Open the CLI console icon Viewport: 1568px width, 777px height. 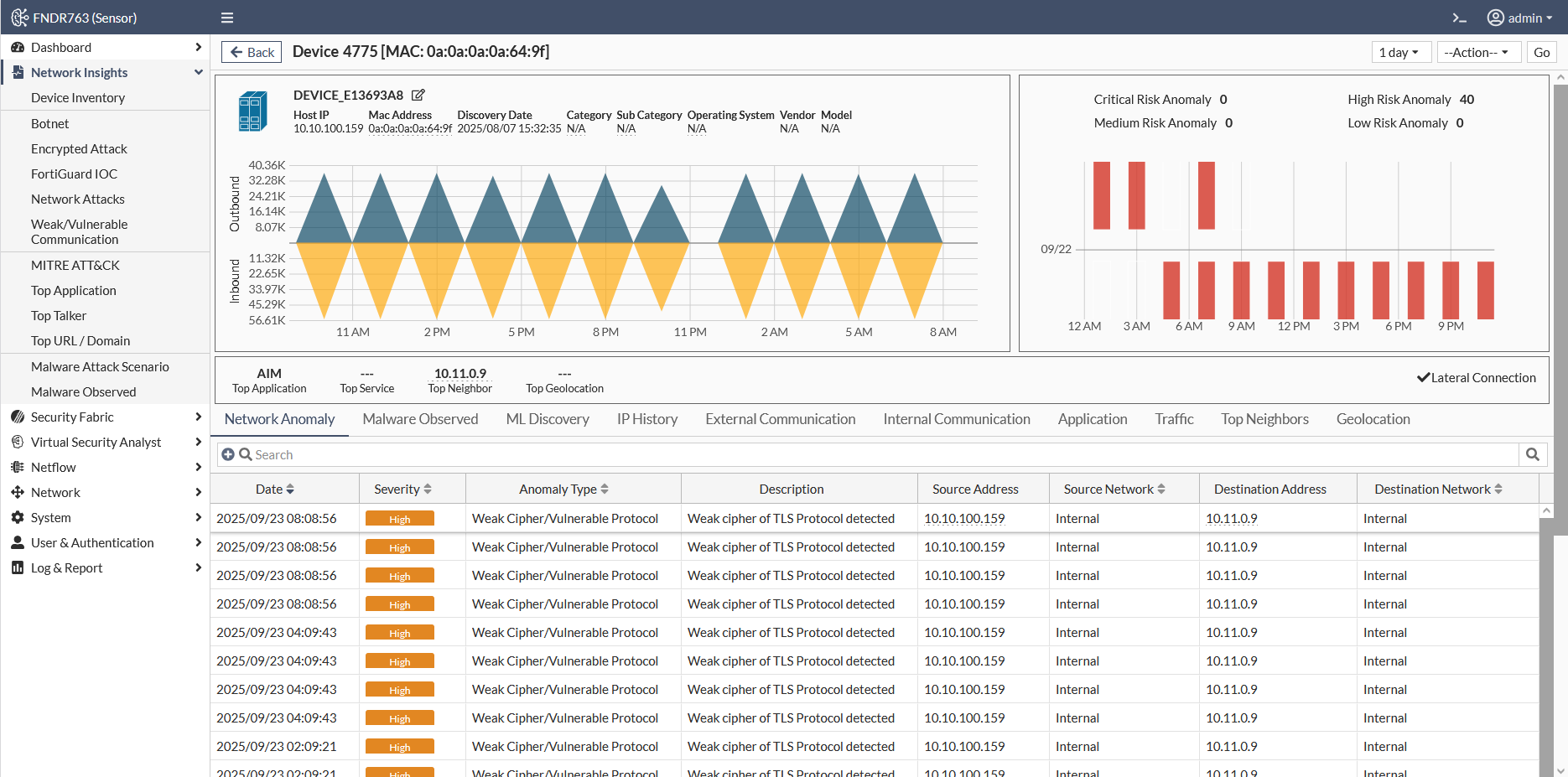point(1460,18)
